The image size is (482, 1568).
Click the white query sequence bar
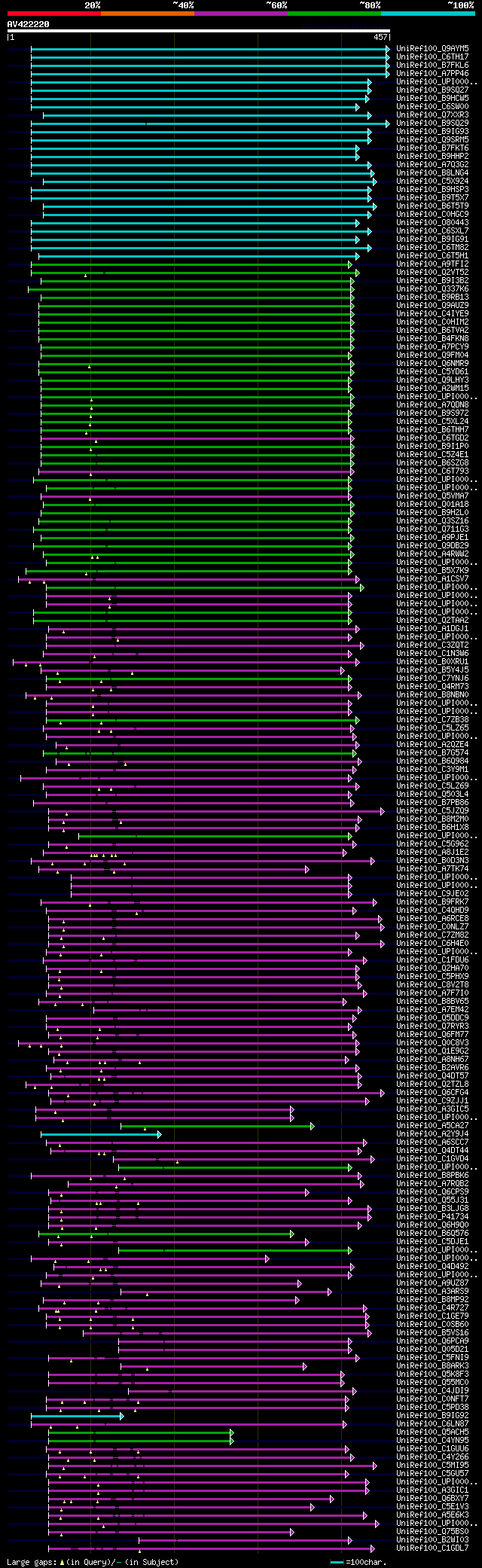pyautogui.click(x=199, y=31)
